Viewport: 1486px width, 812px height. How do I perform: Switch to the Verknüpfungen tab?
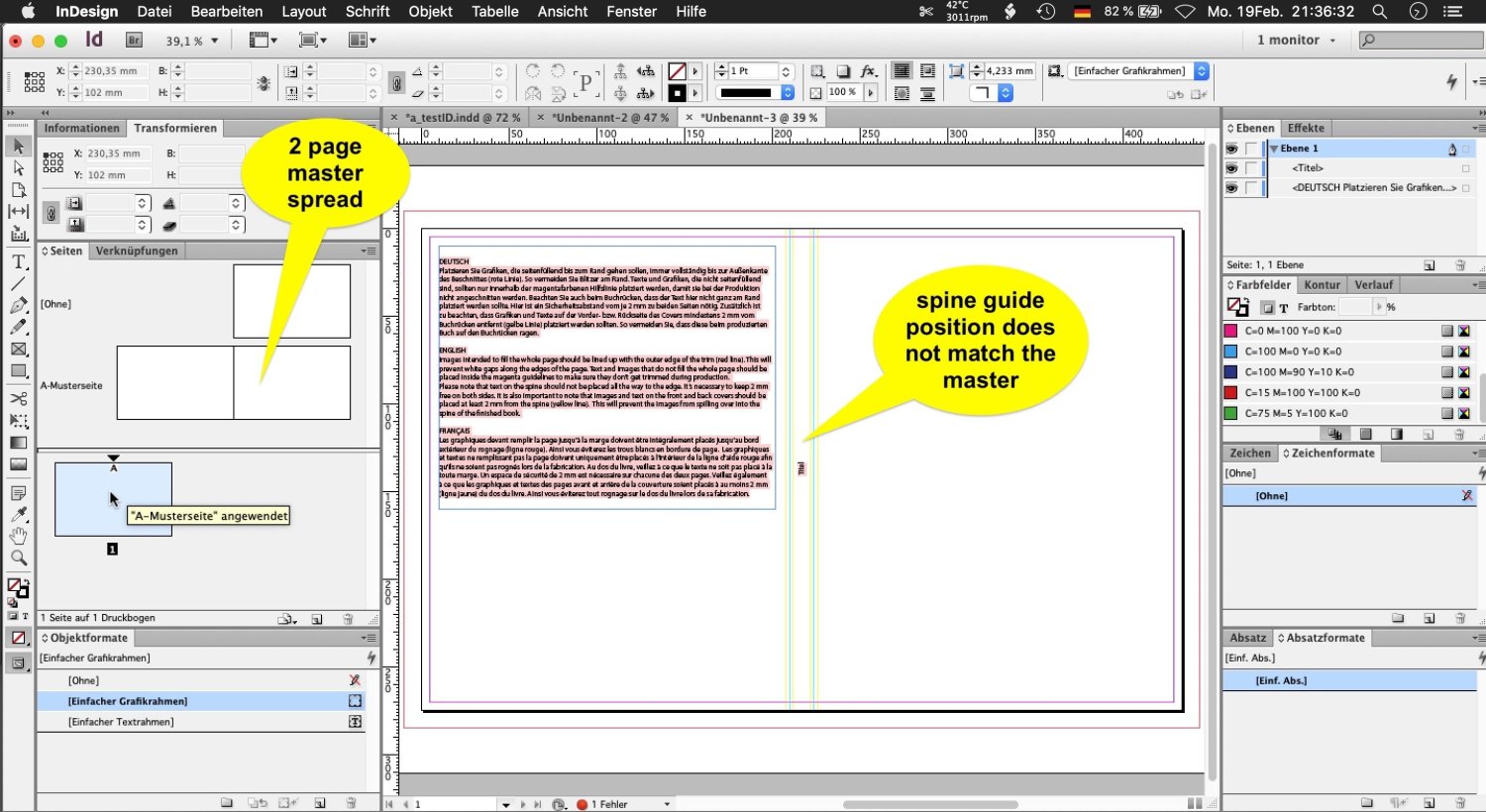[x=137, y=252]
